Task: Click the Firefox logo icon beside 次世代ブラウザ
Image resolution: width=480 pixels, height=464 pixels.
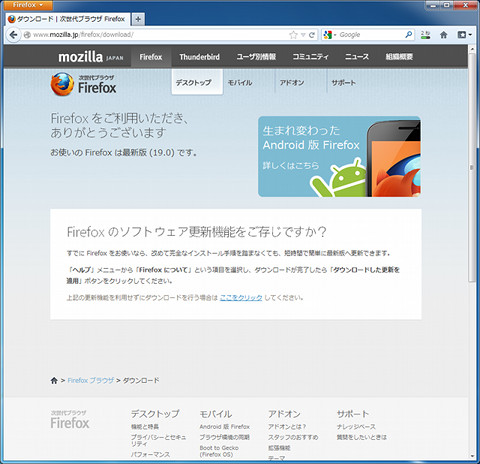Action: click(x=62, y=84)
